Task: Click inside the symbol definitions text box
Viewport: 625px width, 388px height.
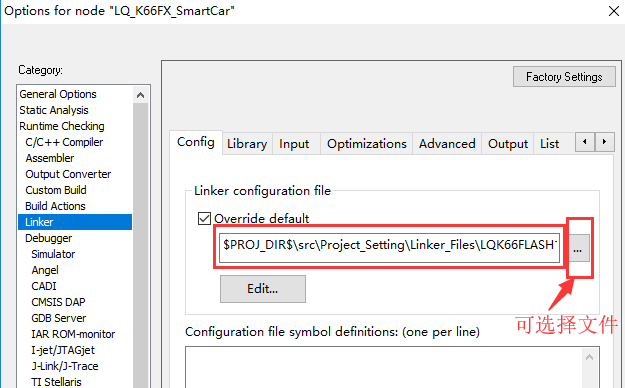Action: [x=383, y=368]
